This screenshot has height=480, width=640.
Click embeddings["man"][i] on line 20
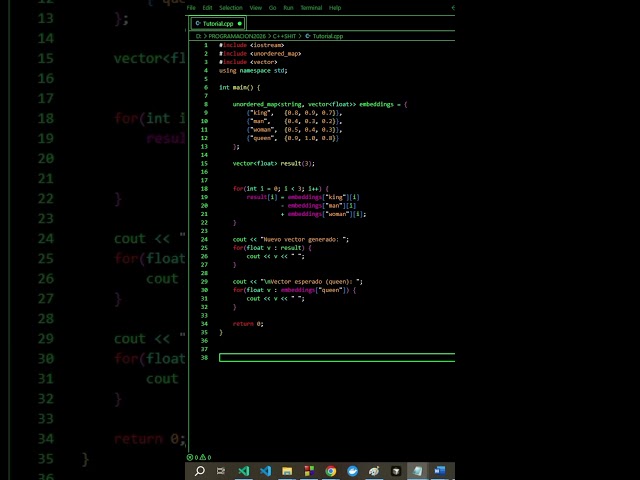[322, 206]
